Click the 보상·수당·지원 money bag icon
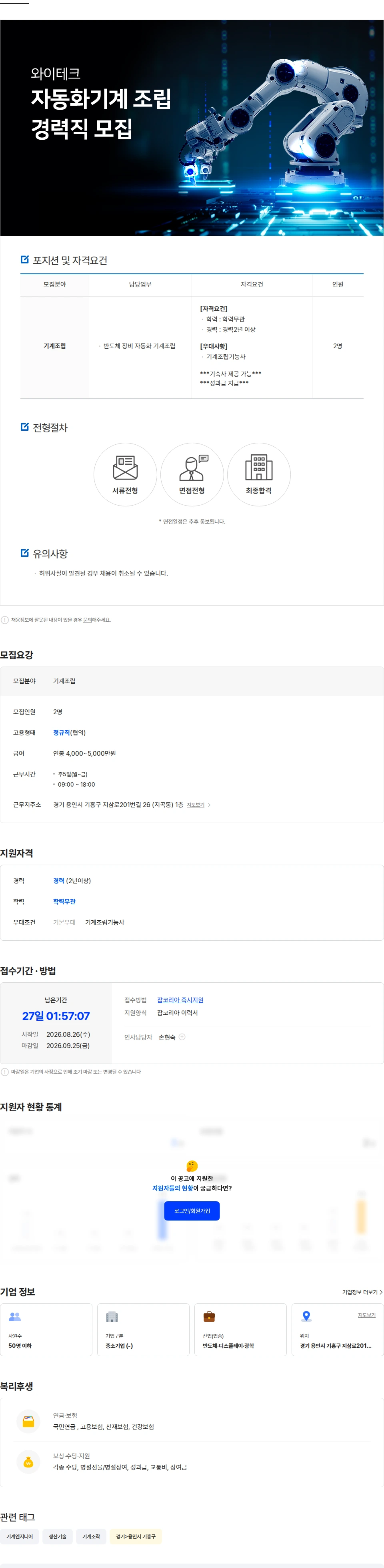Viewport: 384px width, 1568px height. pyautogui.click(x=28, y=1462)
